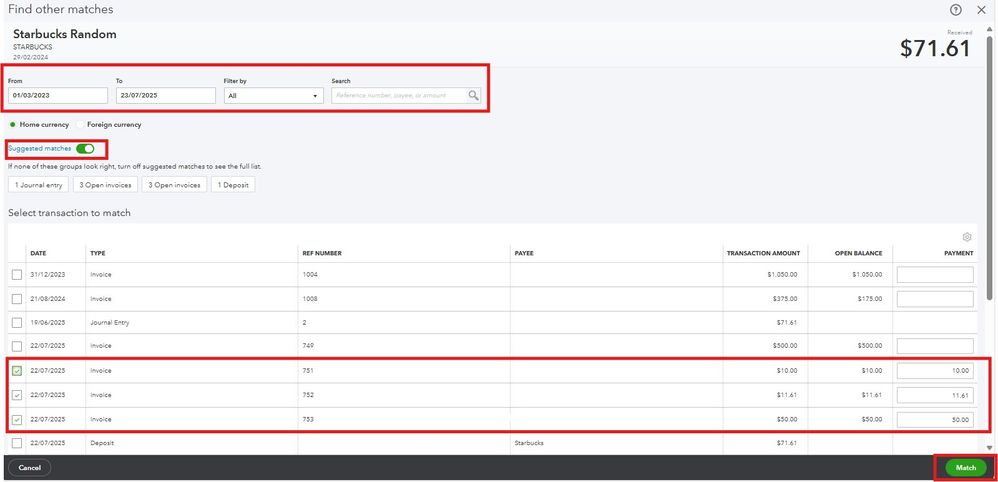Check the Starbucks Deposit row checkbox

tap(17, 443)
